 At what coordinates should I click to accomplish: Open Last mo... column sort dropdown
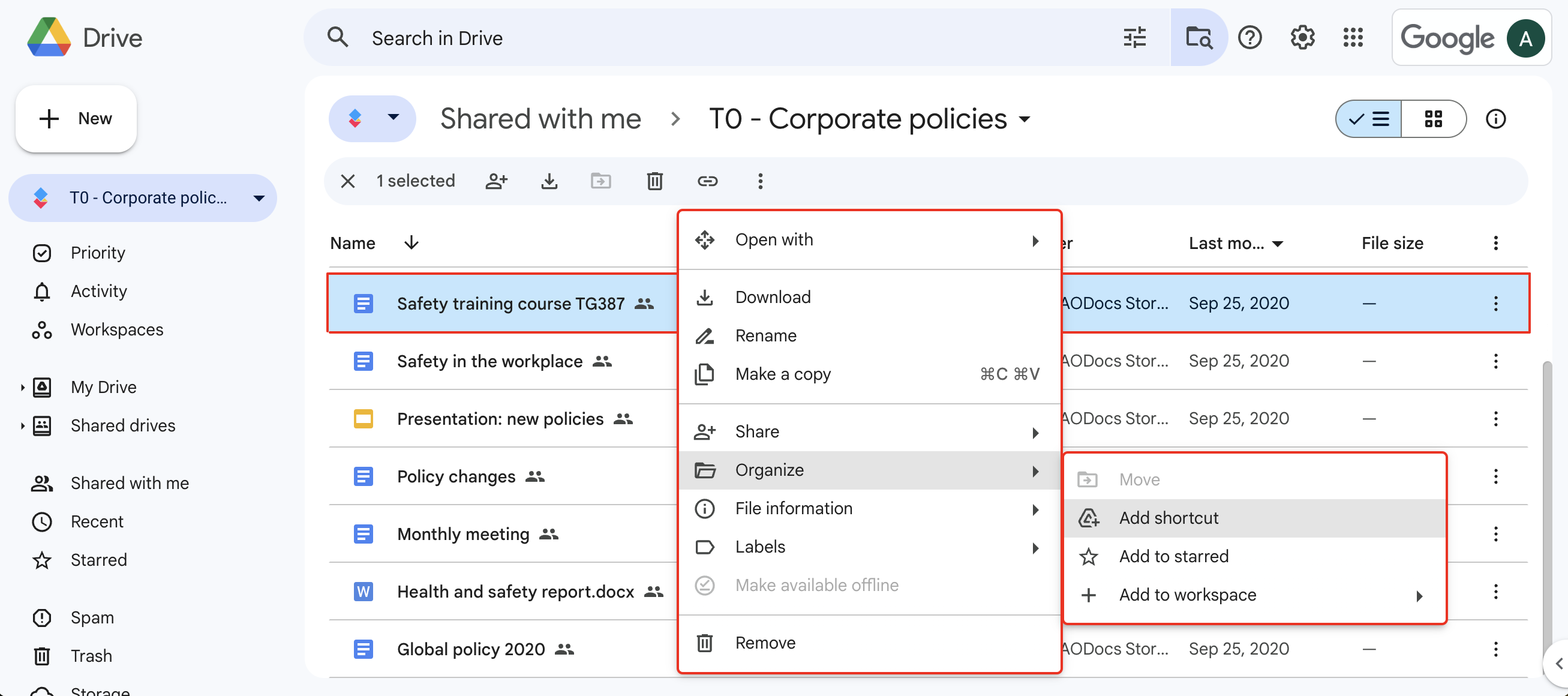(1278, 244)
